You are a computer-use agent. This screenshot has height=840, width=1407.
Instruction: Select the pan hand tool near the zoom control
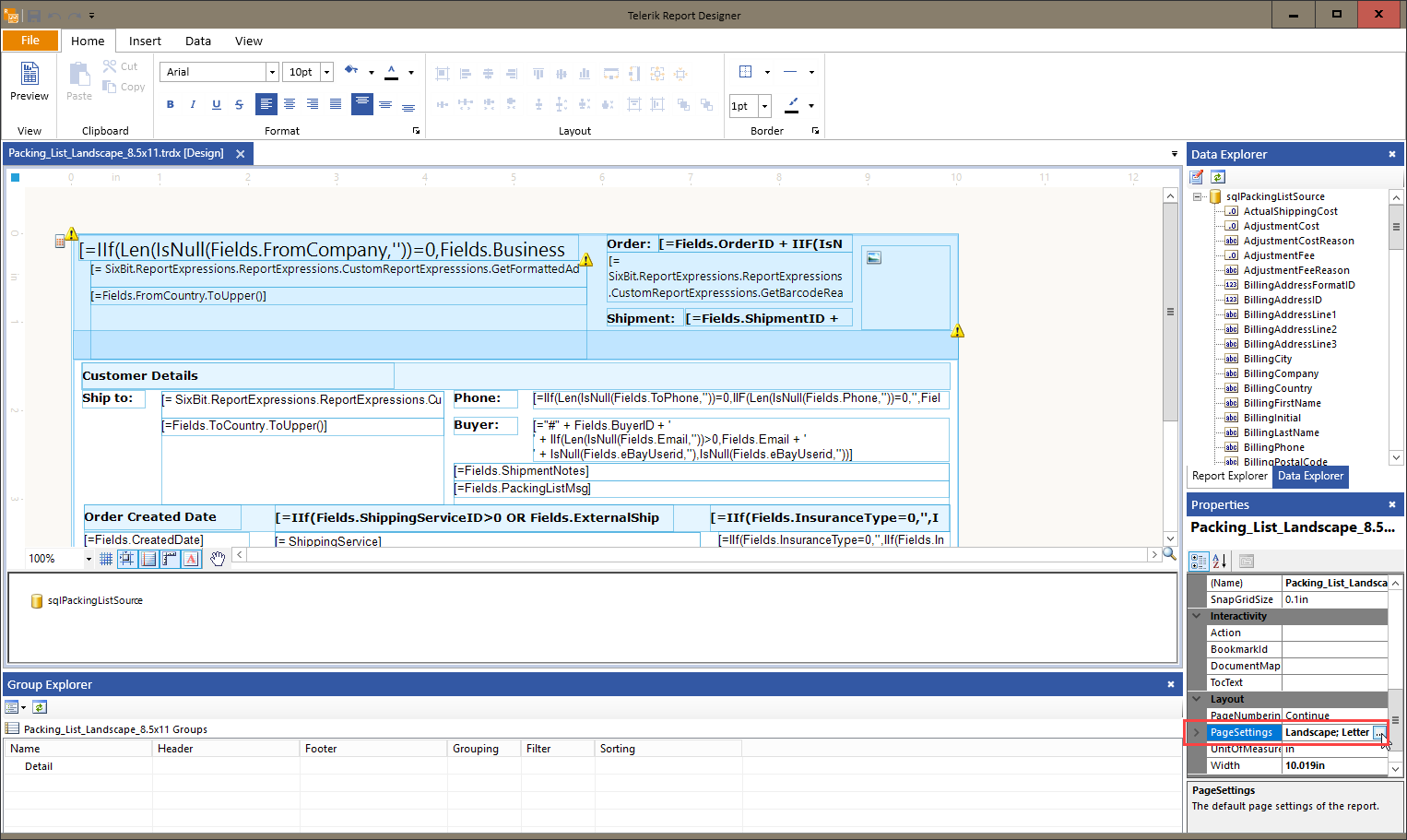point(217,558)
